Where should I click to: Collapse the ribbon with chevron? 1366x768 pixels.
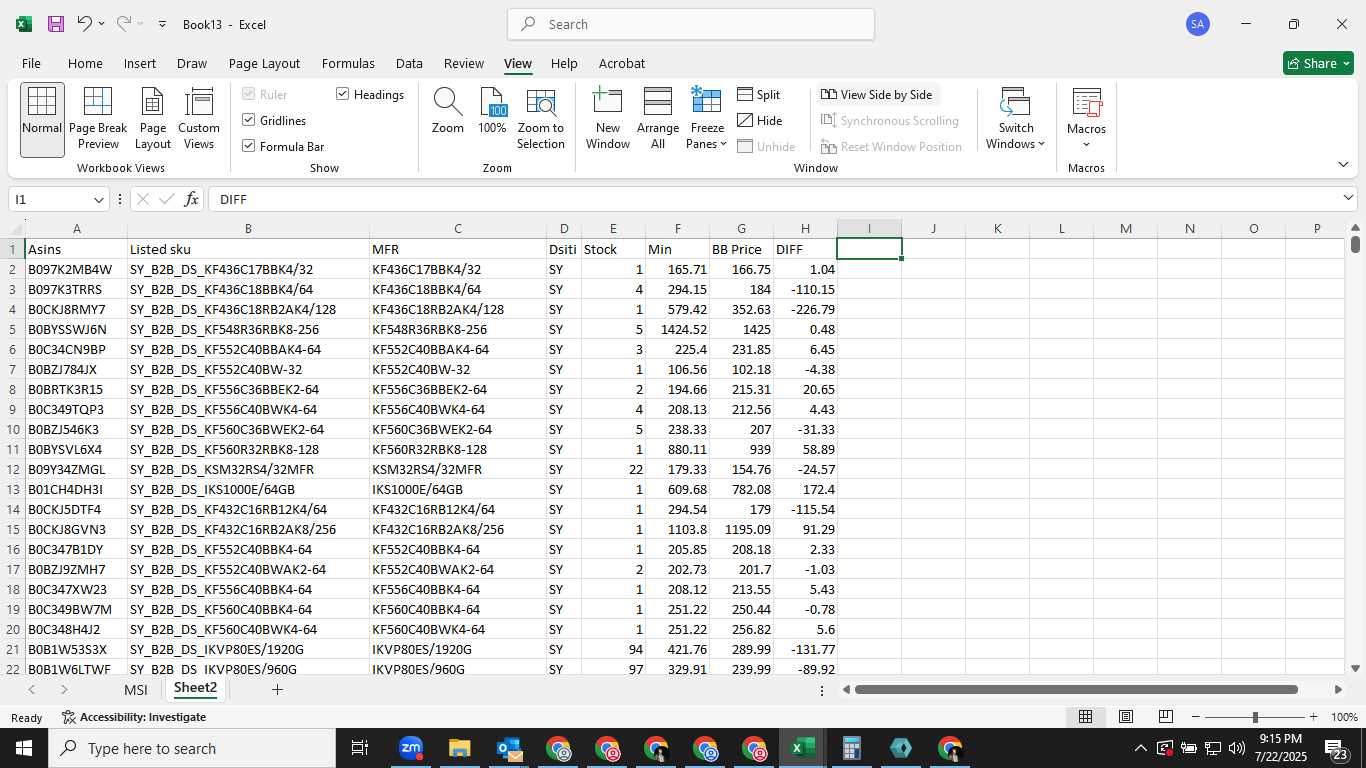point(1343,164)
